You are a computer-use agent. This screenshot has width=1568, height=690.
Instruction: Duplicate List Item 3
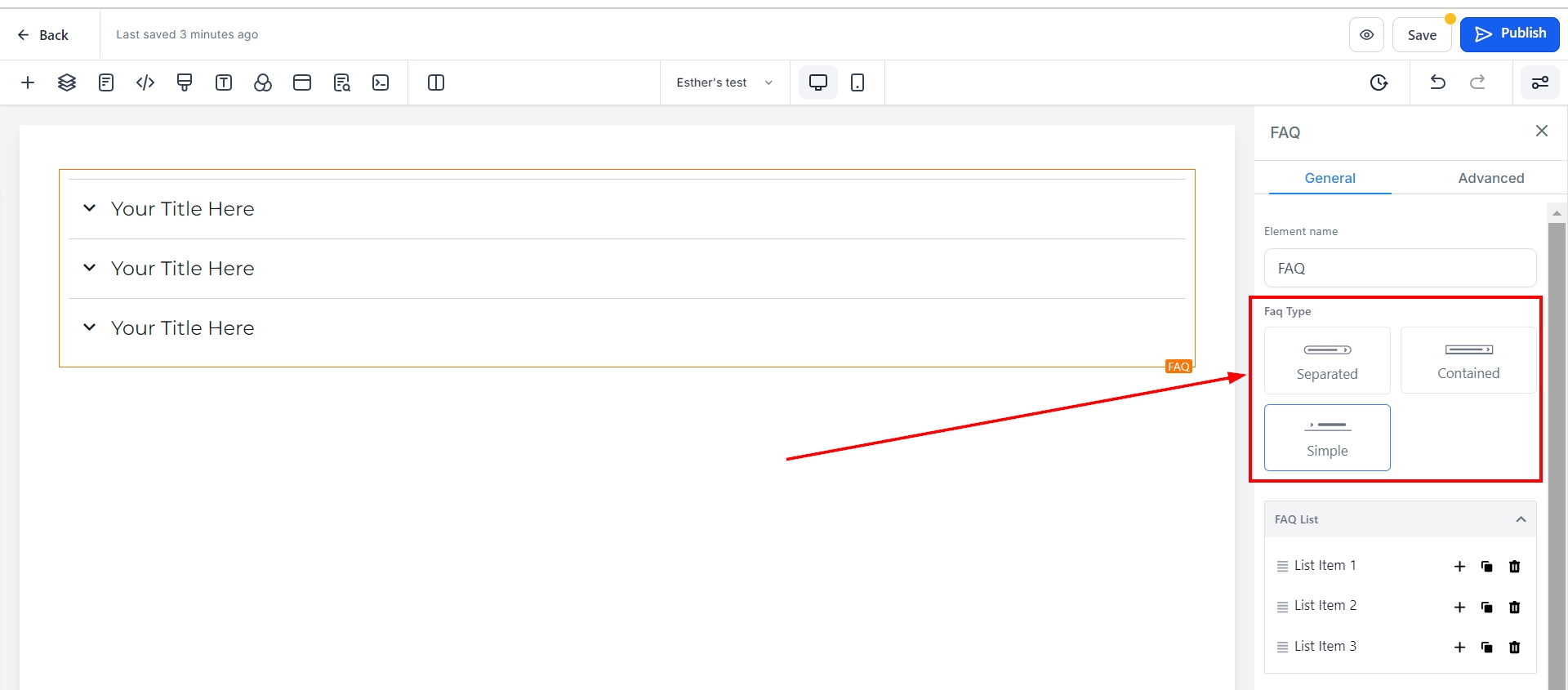pyautogui.click(x=1487, y=647)
